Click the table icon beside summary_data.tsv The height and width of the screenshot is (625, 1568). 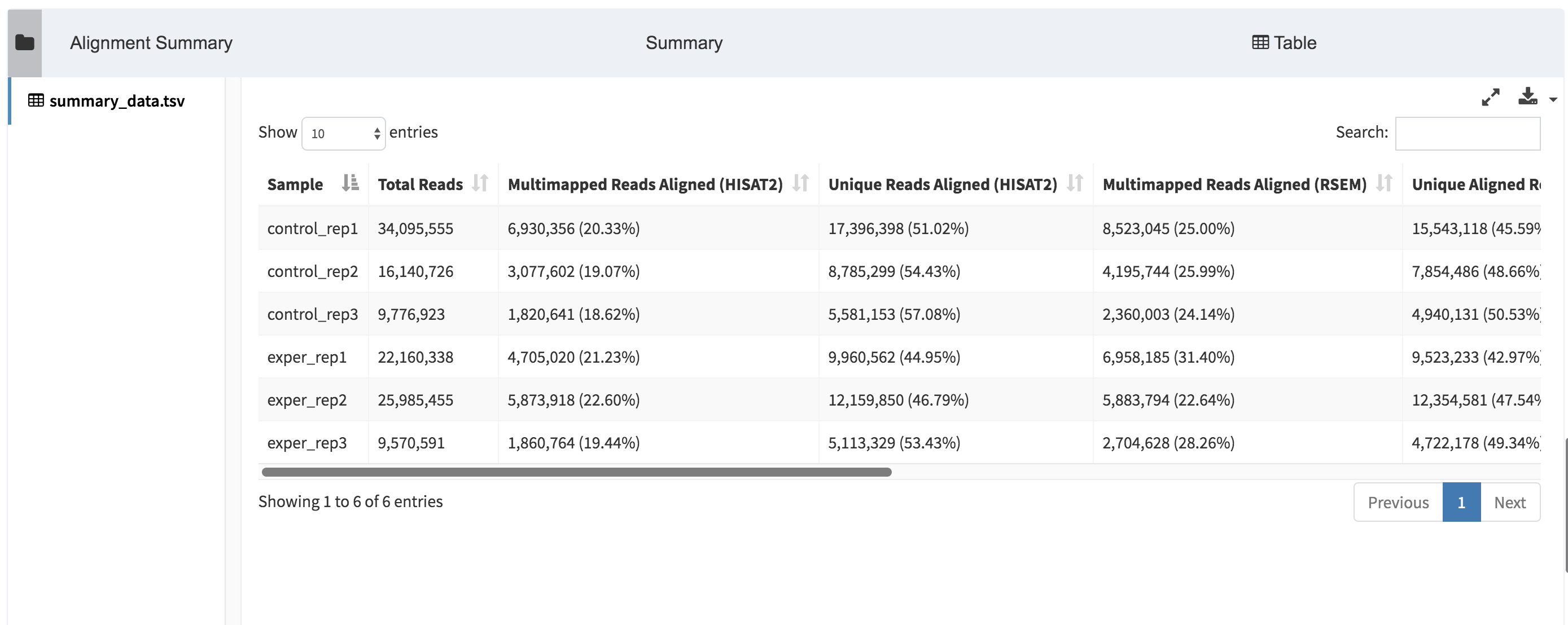click(x=36, y=100)
